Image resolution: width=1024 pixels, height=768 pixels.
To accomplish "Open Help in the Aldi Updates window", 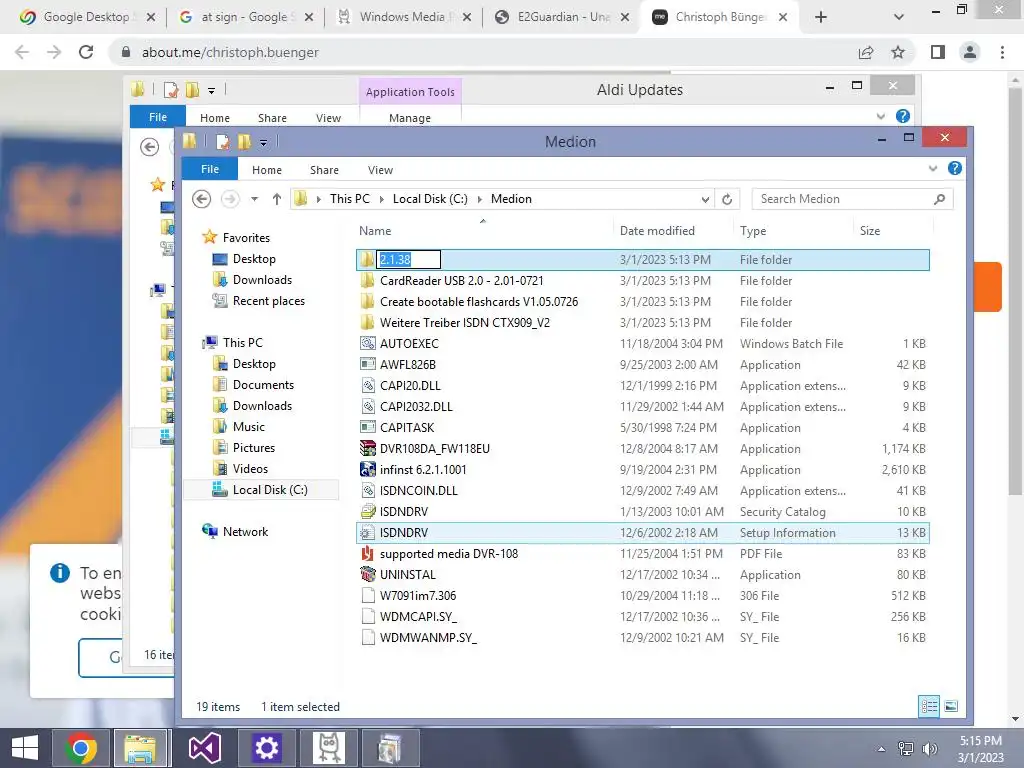I will 903,116.
